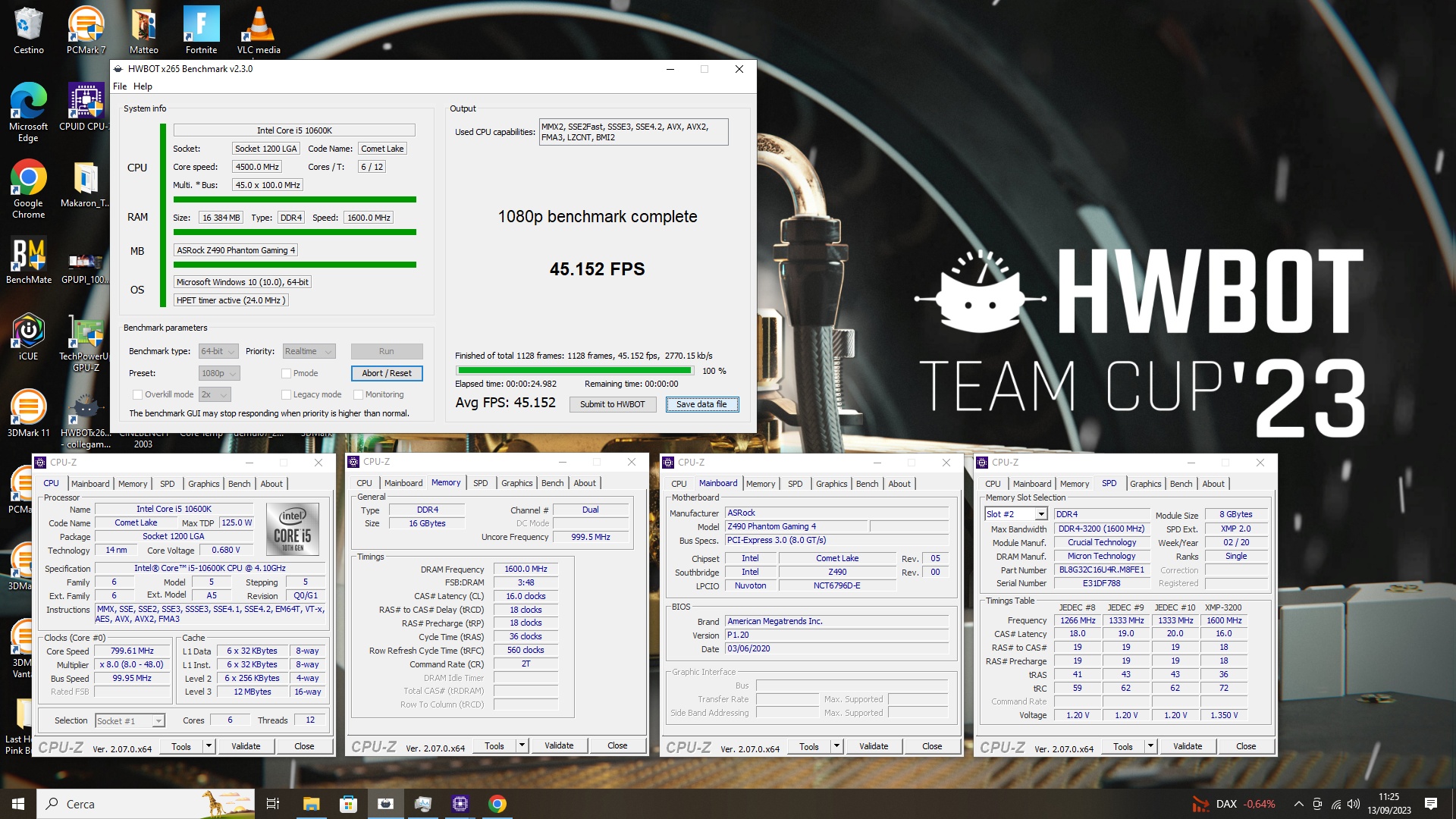Launch the 3DMark 11 desktop icon
The width and height of the screenshot is (1456, 819).
(x=28, y=413)
